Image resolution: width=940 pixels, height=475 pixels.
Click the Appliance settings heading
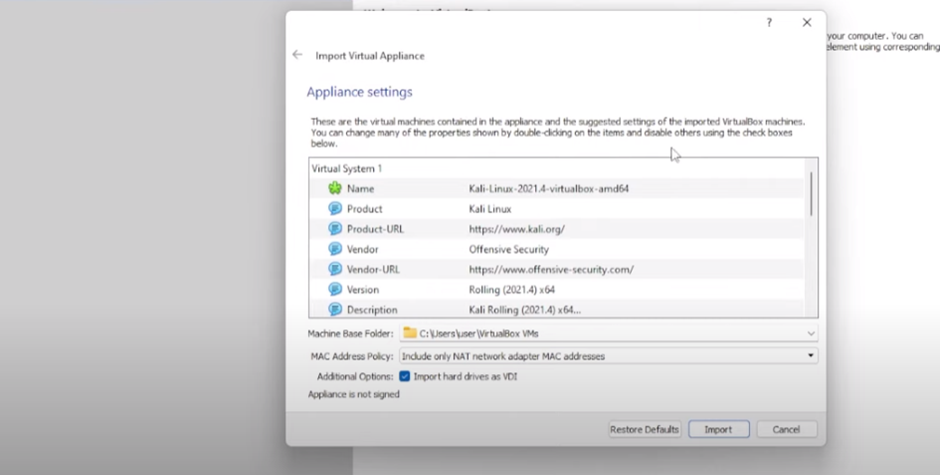(360, 92)
